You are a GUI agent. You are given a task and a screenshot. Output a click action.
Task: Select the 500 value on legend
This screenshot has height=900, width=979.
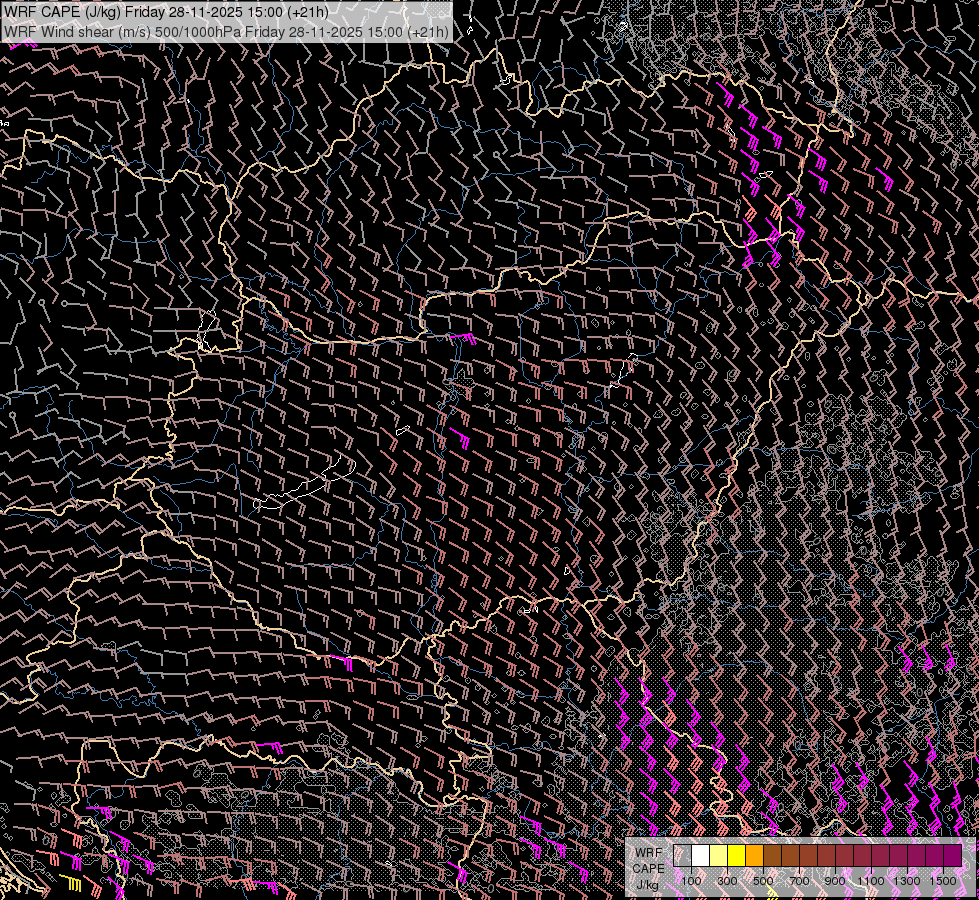763,881
